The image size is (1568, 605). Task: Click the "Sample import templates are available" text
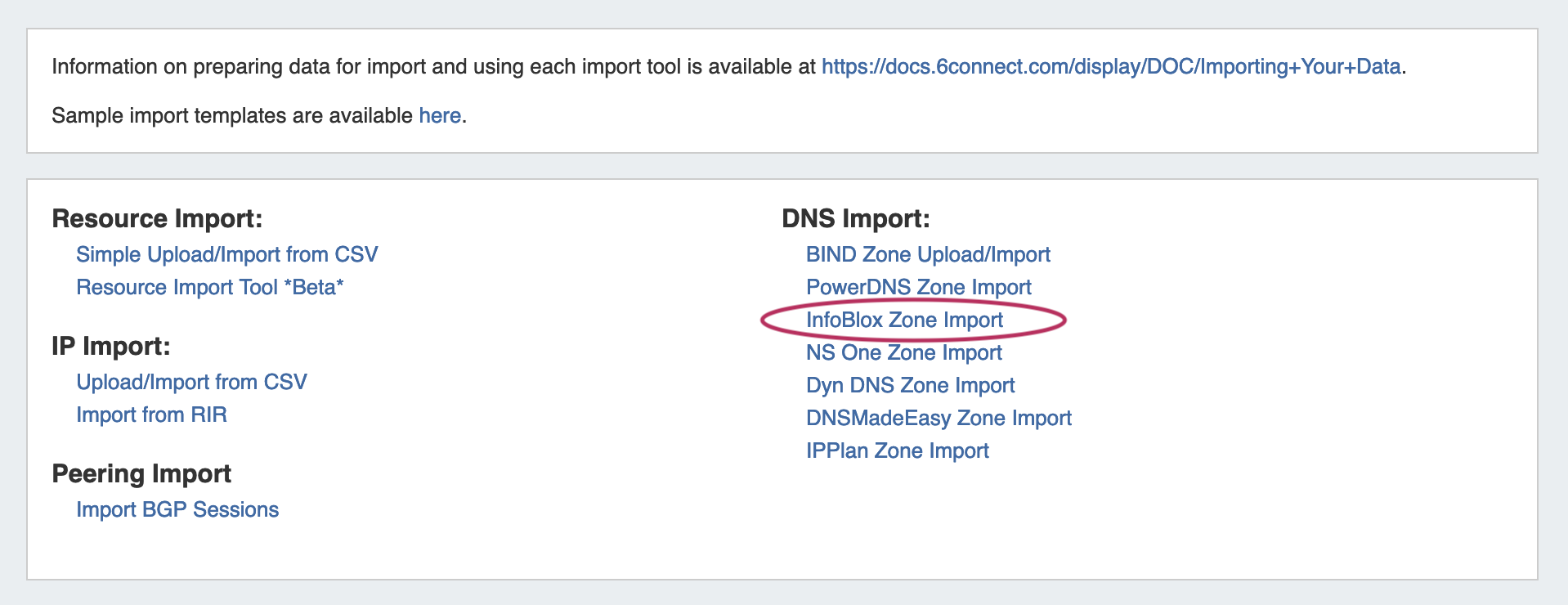[232, 116]
